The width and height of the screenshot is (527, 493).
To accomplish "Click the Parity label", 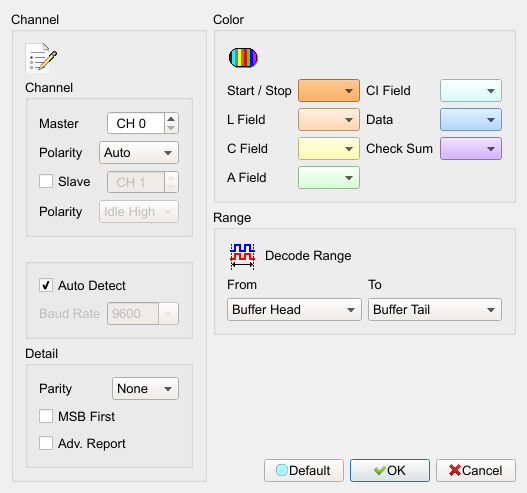I will (55, 389).
